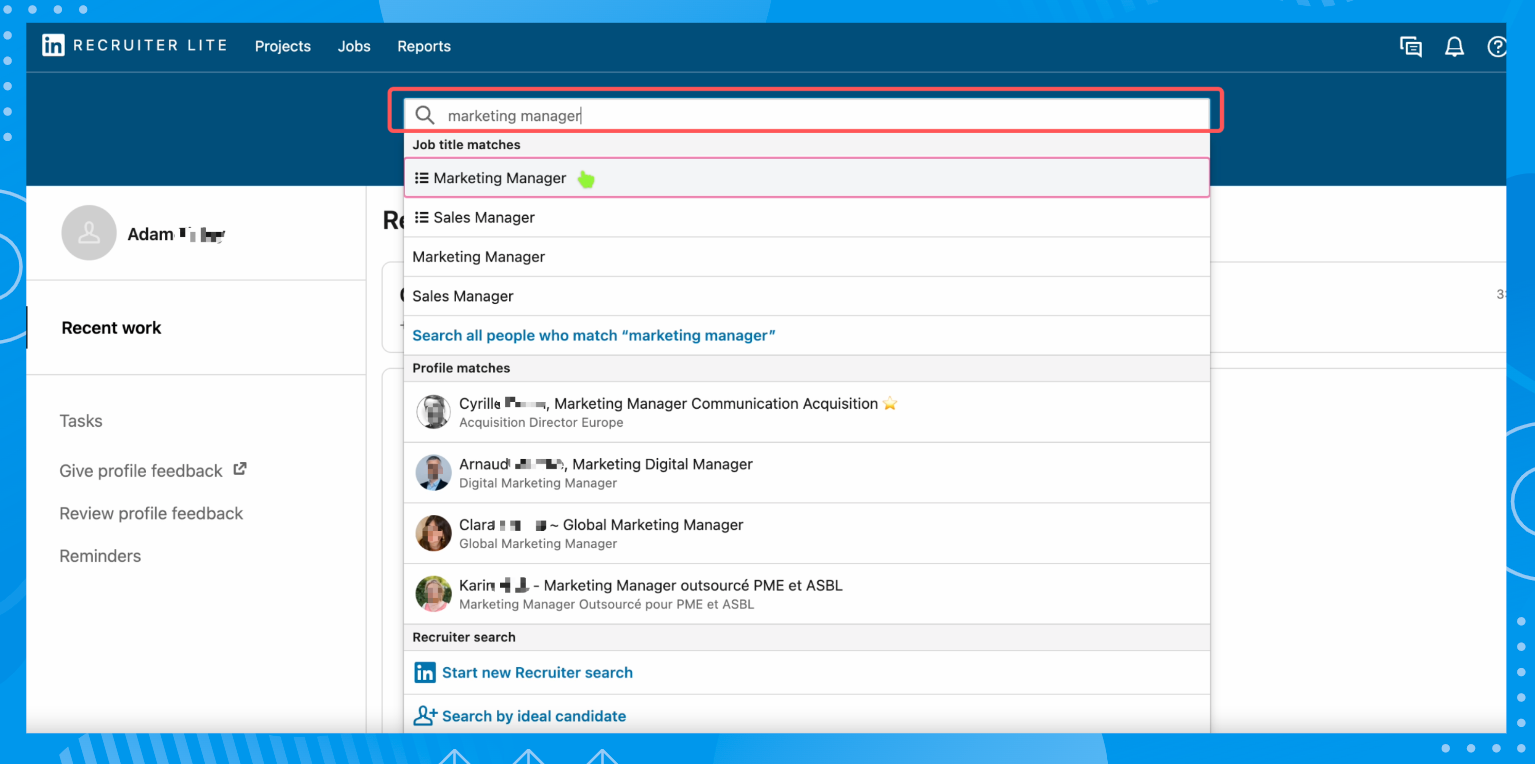Open Cyrille Marketing Manager Communication Acquisition profile
Viewport: 1535px width, 764px height.
coord(807,412)
